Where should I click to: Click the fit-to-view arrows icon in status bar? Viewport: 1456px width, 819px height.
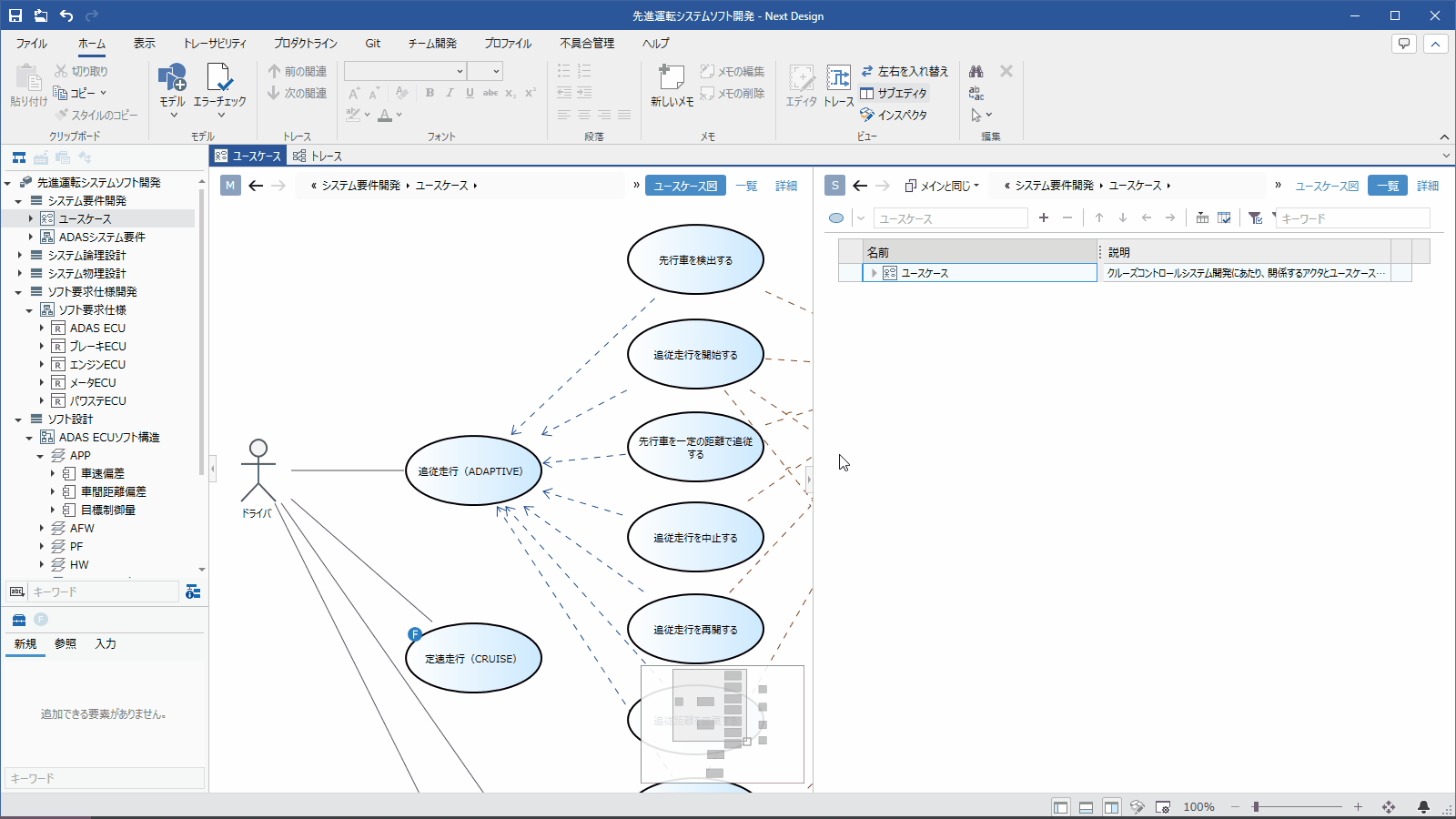click(1389, 807)
